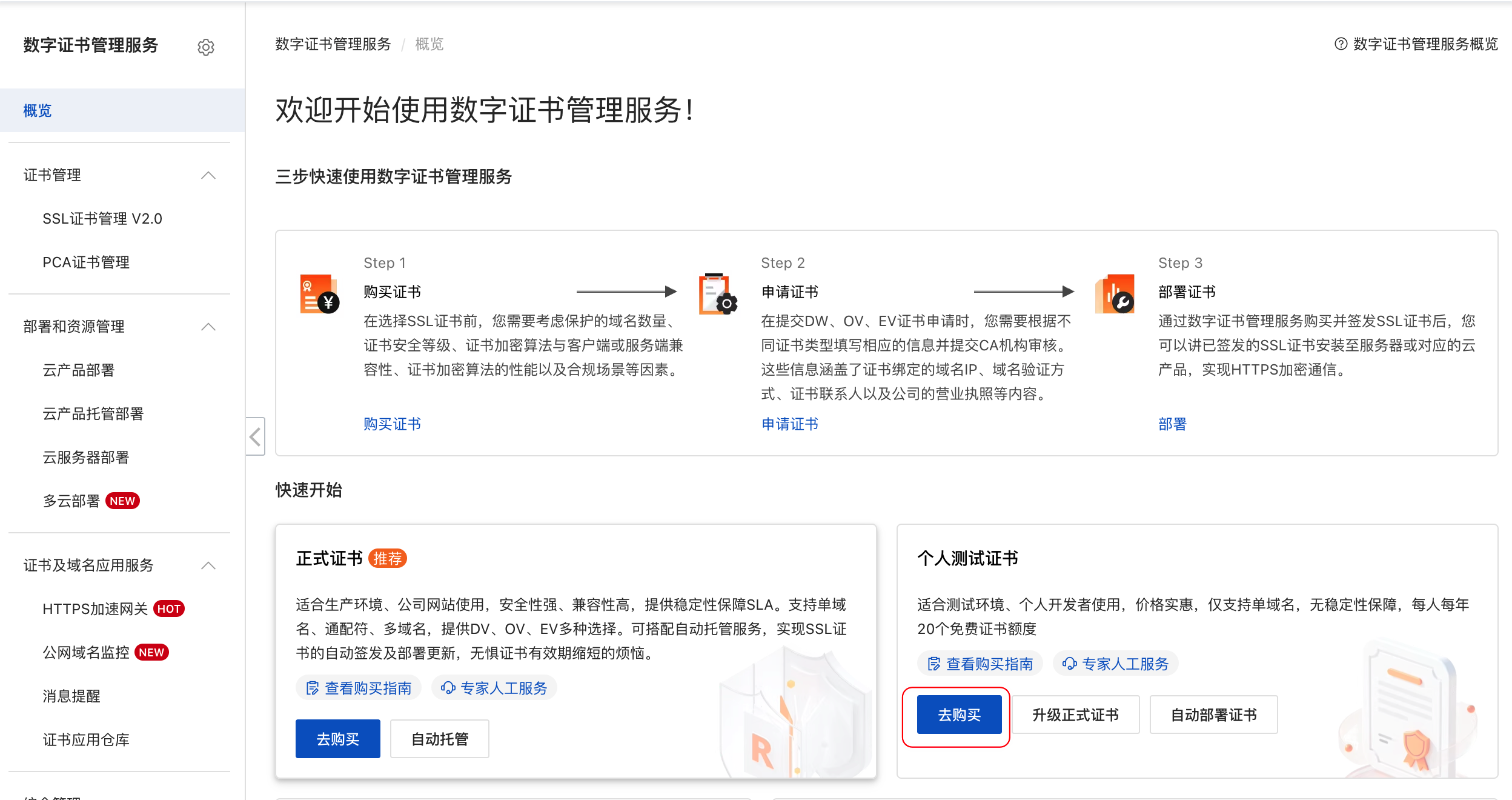The height and width of the screenshot is (800, 1512).
Task: Open SSL证书管理 V2.0 menu item
Action: 102,219
